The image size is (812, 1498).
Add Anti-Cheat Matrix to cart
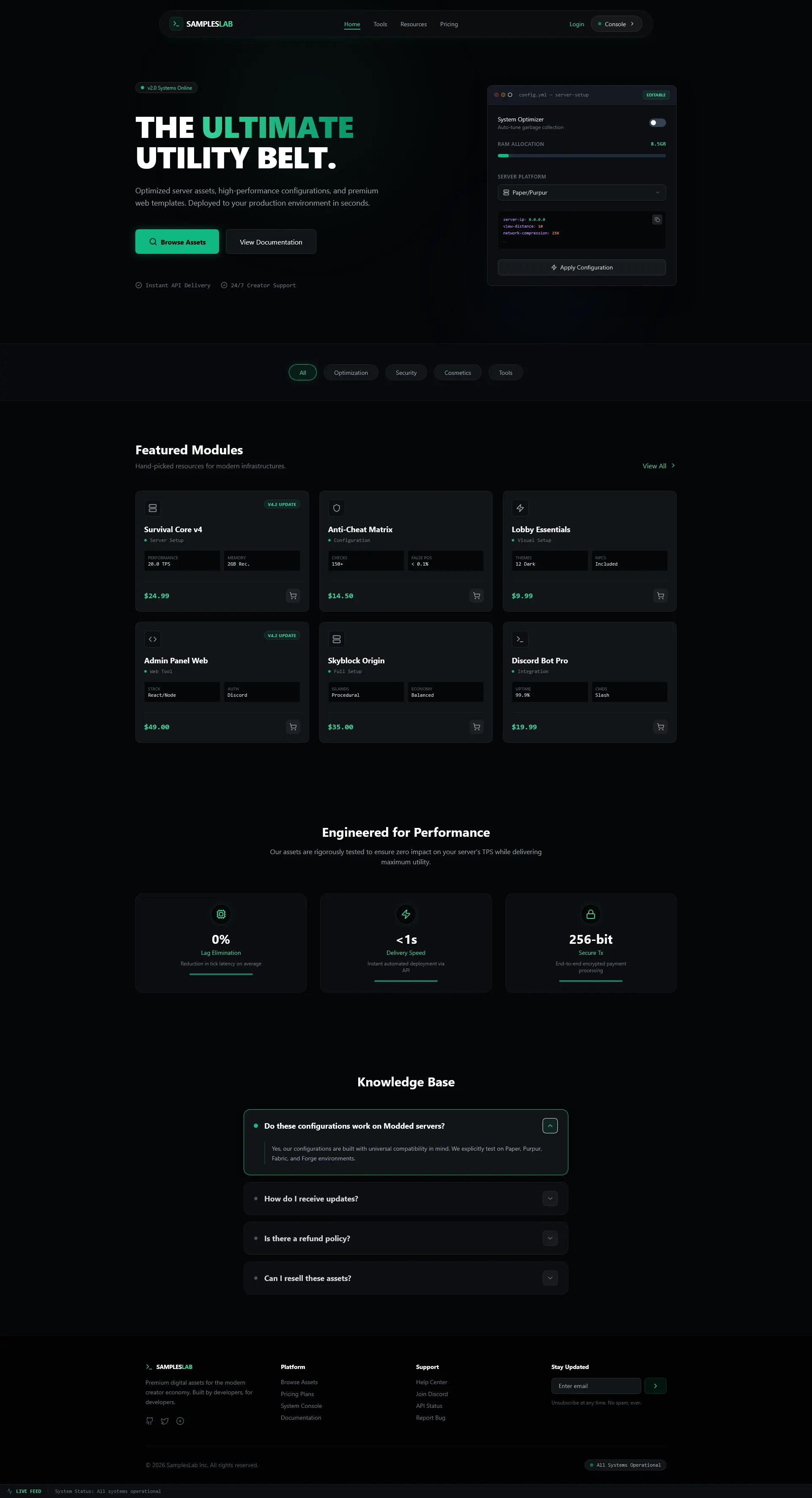click(x=477, y=596)
